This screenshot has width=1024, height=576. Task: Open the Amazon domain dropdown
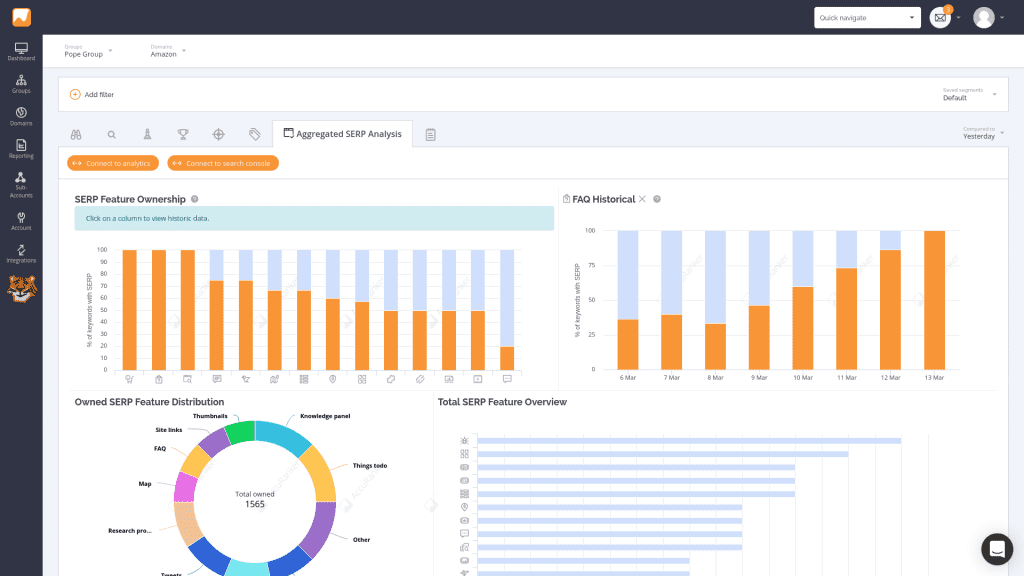coord(165,51)
